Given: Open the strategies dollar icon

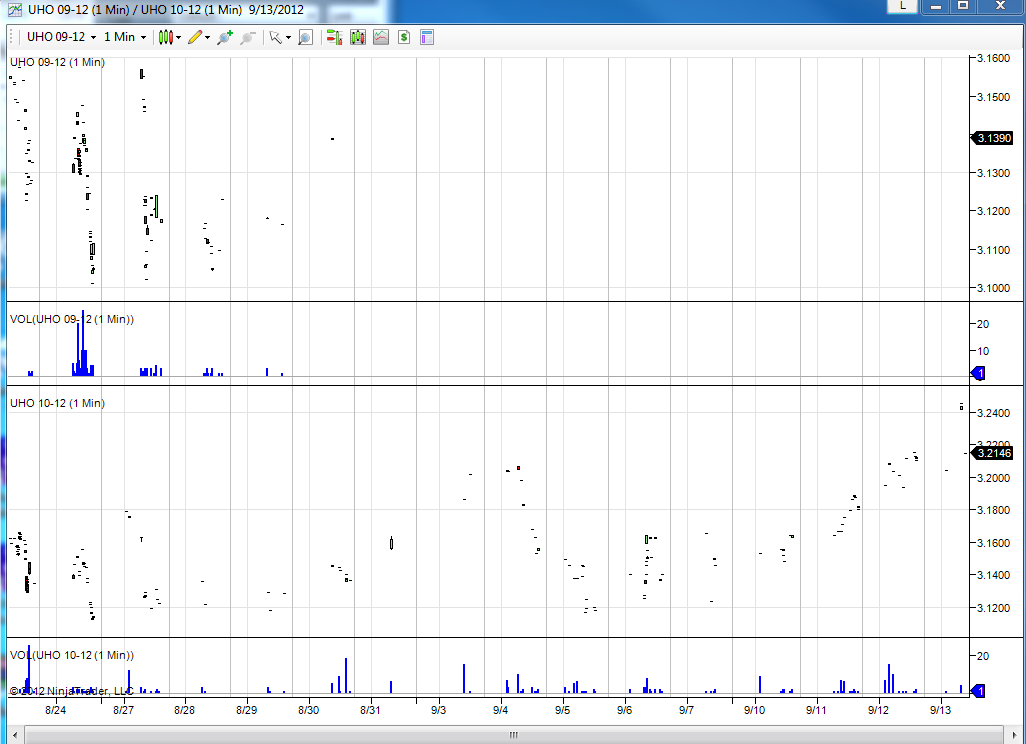Looking at the screenshot, I should (x=404, y=37).
